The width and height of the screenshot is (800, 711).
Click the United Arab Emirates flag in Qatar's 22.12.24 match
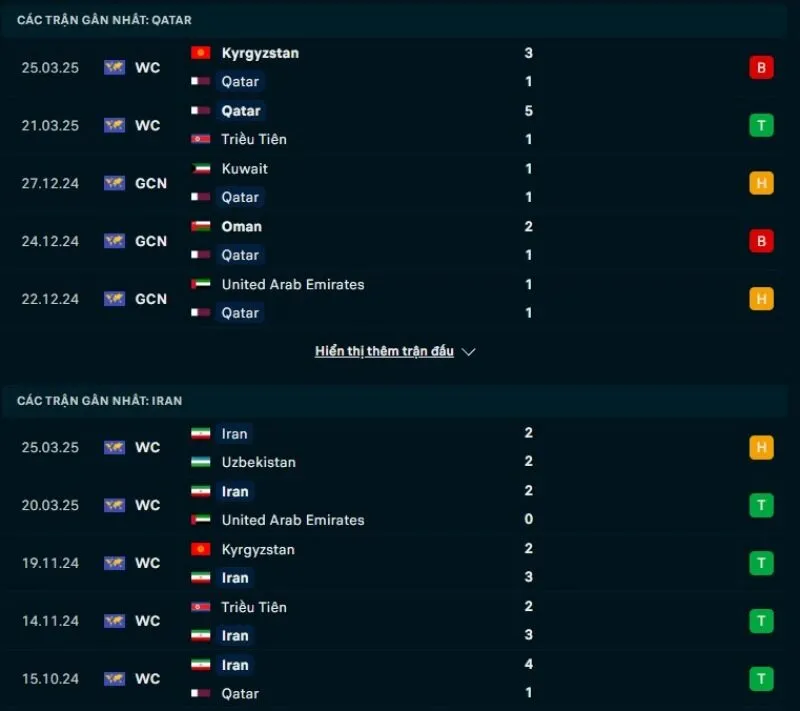click(199, 284)
